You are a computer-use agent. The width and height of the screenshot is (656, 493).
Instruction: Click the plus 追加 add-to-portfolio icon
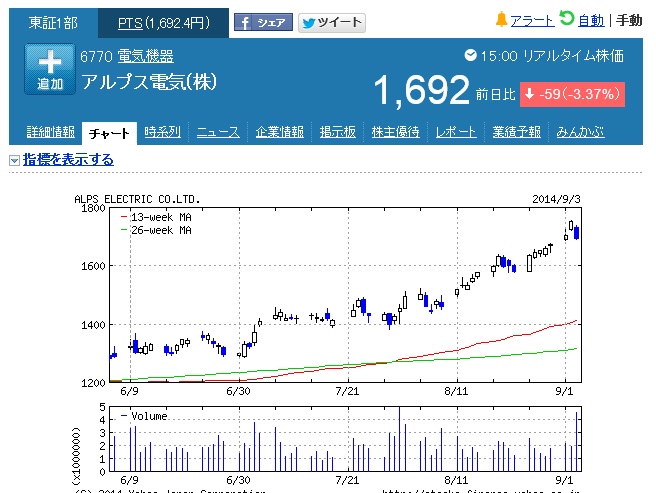tap(50, 70)
